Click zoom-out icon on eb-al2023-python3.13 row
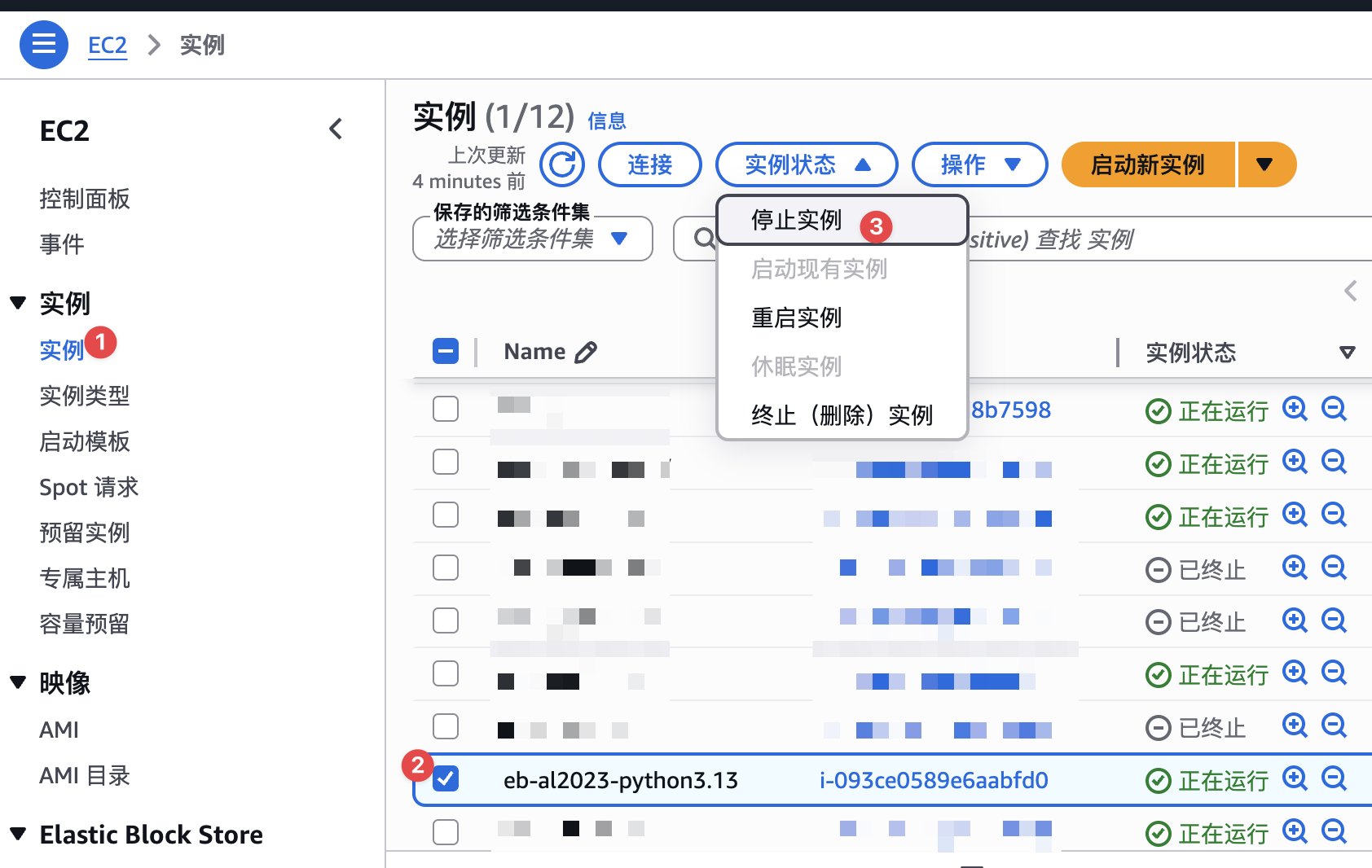Viewport: 1372px width, 868px height. click(x=1334, y=779)
